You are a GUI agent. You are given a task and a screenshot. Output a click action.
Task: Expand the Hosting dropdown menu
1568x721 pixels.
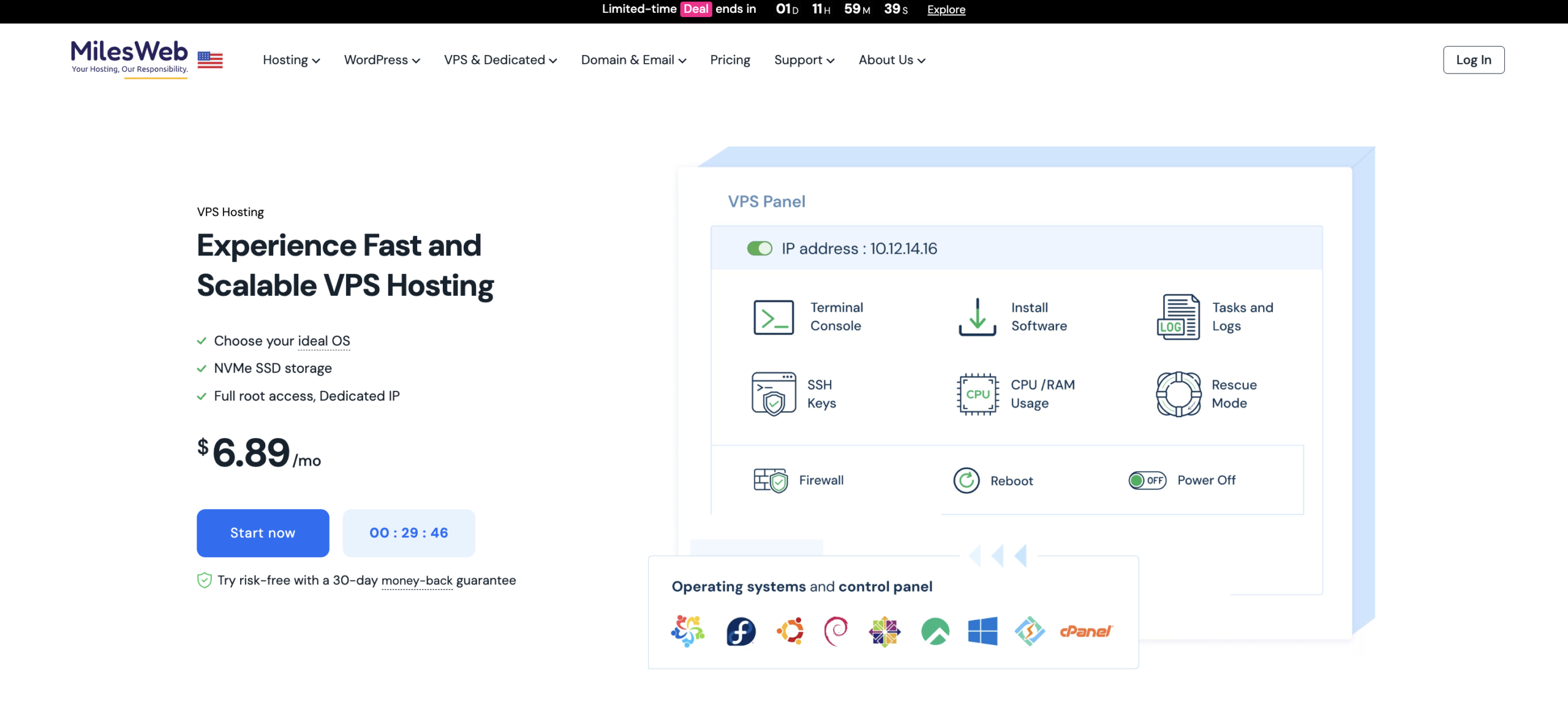click(x=291, y=60)
